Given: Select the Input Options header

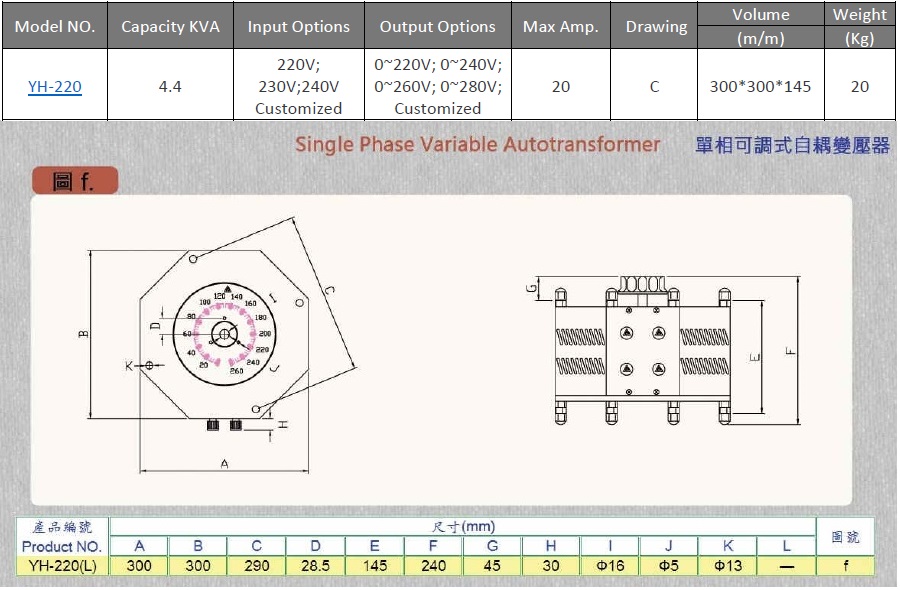Looking at the screenshot, I should tap(298, 27).
